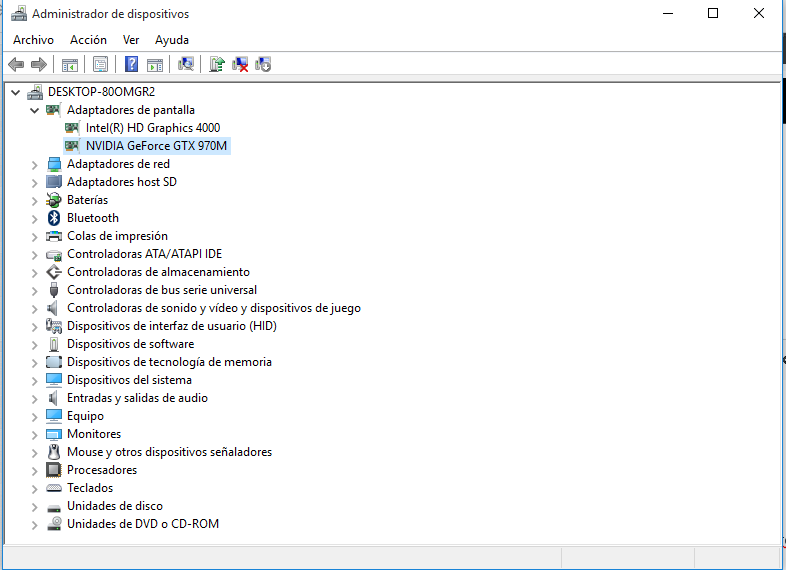This screenshot has width=786, height=570.
Task: Maximize the Administrador de dispositivos window
Action: [x=713, y=14]
